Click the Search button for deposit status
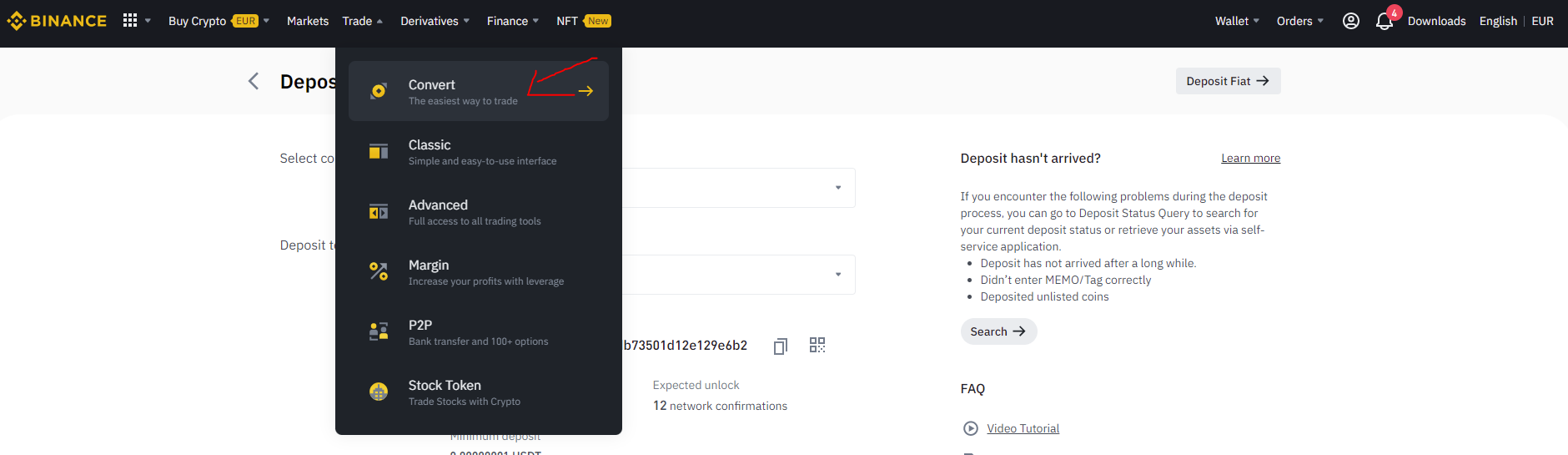The image size is (1568, 455). (x=998, y=331)
